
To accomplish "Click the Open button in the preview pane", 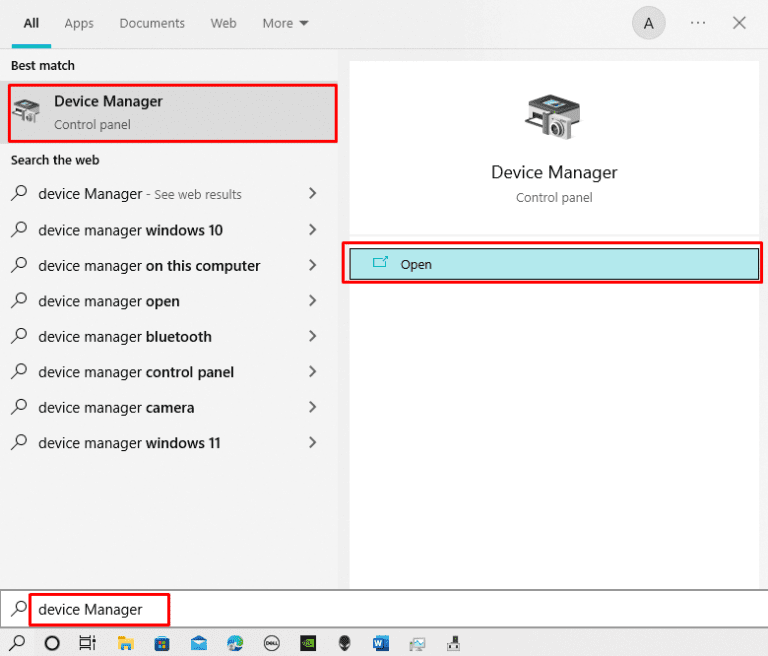I will [554, 264].
